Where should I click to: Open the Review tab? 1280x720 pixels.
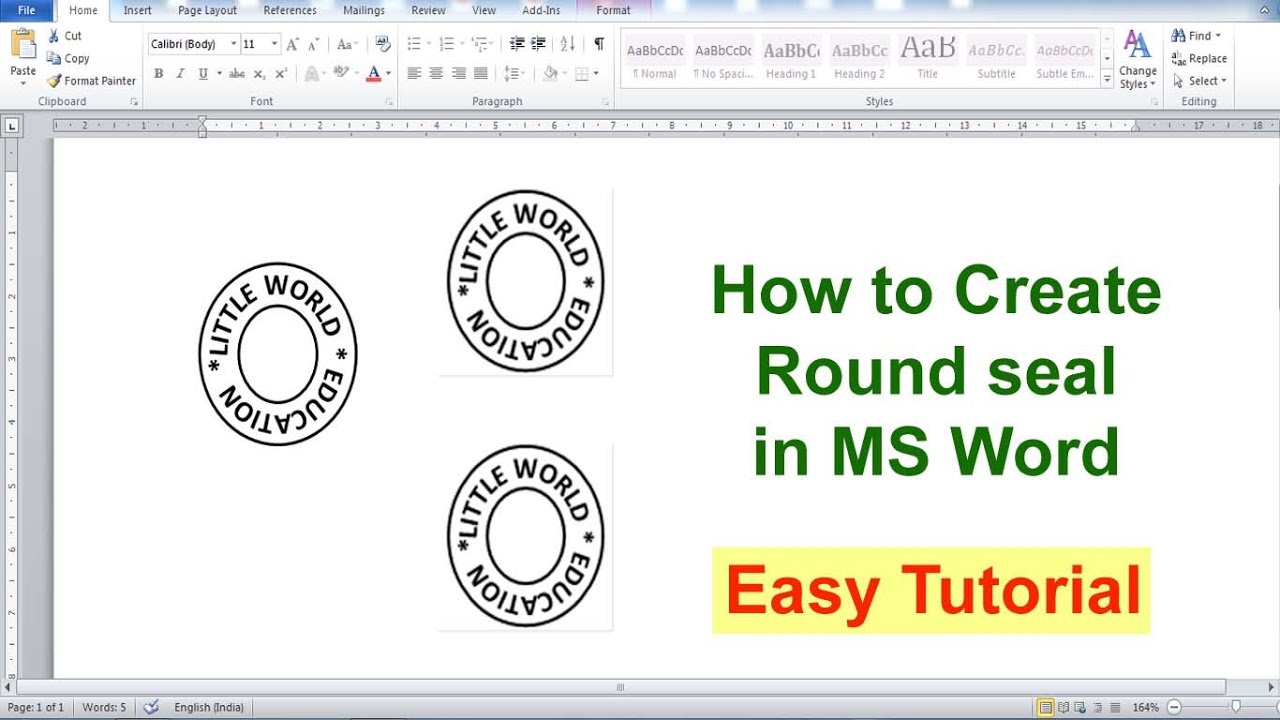pyautogui.click(x=428, y=10)
